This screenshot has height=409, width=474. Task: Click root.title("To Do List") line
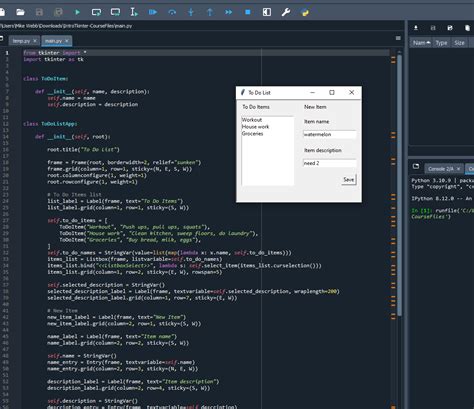click(83, 150)
